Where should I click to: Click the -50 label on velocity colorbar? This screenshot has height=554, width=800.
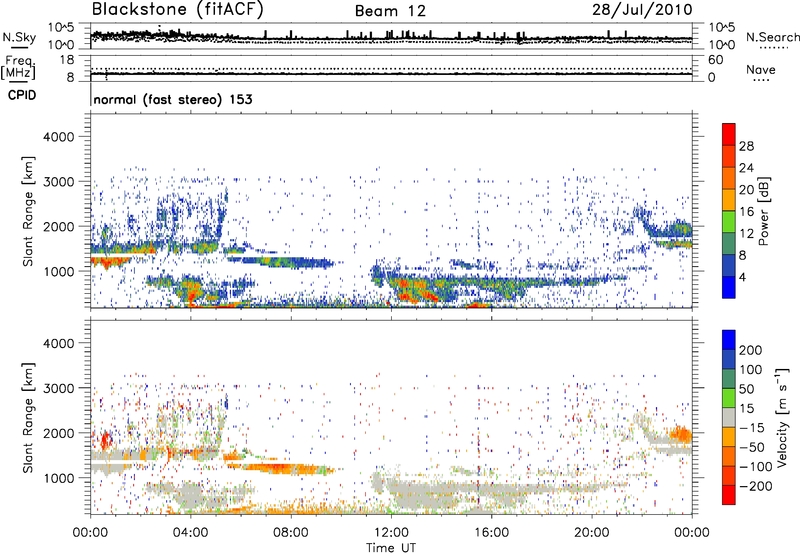coord(752,447)
